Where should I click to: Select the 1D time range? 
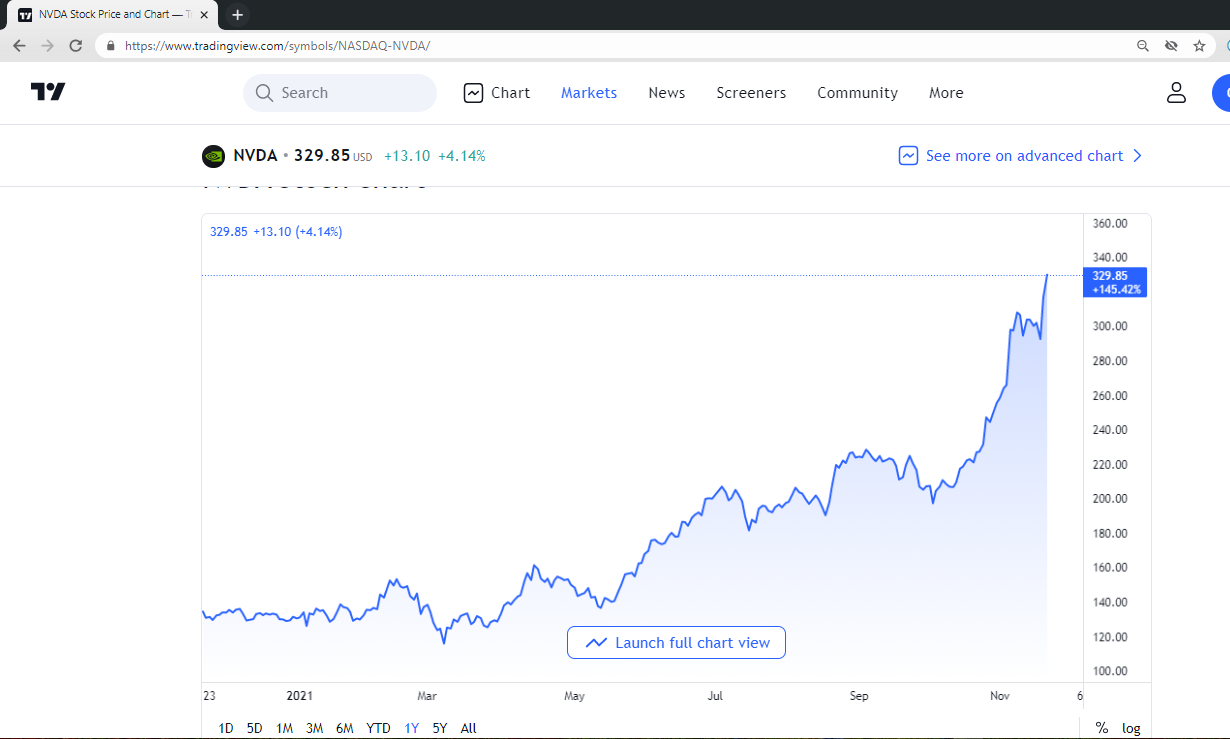pos(226,728)
